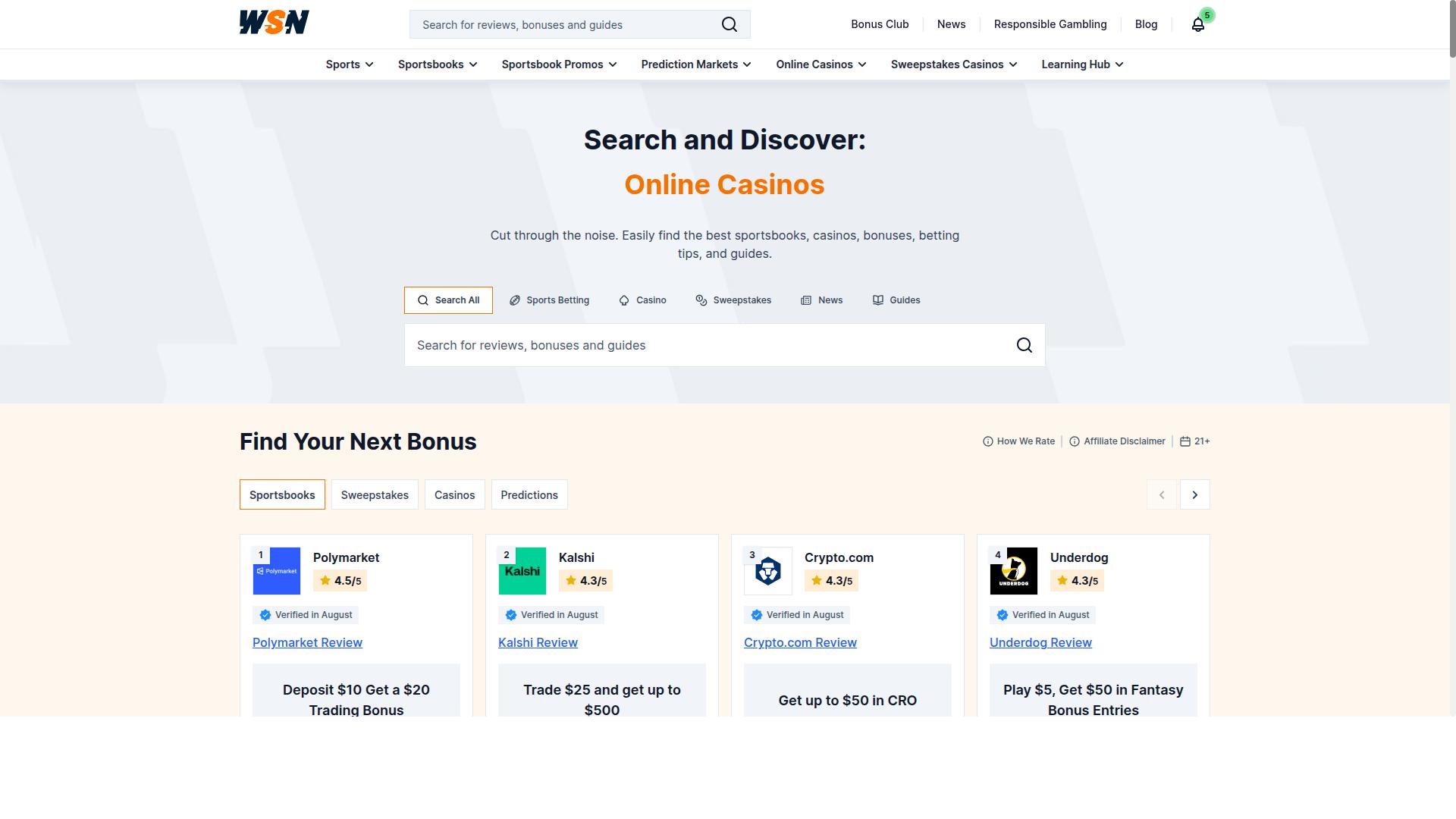This screenshot has width=1456, height=819.
Task: Click the Underdog card title
Action: point(1079,557)
